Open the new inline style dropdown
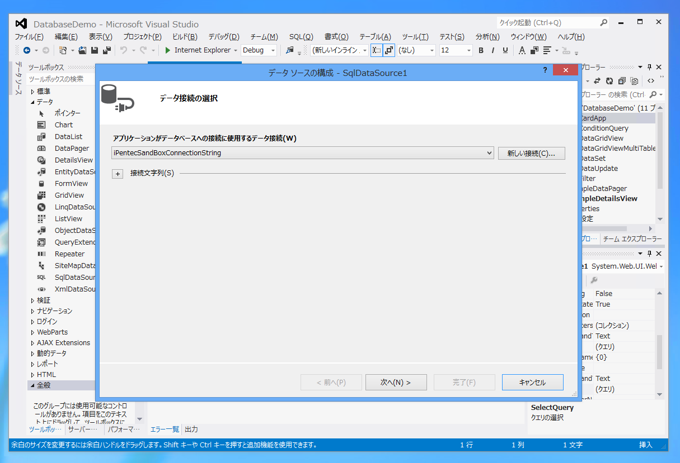This screenshot has height=463, width=680. coord(365,51)
